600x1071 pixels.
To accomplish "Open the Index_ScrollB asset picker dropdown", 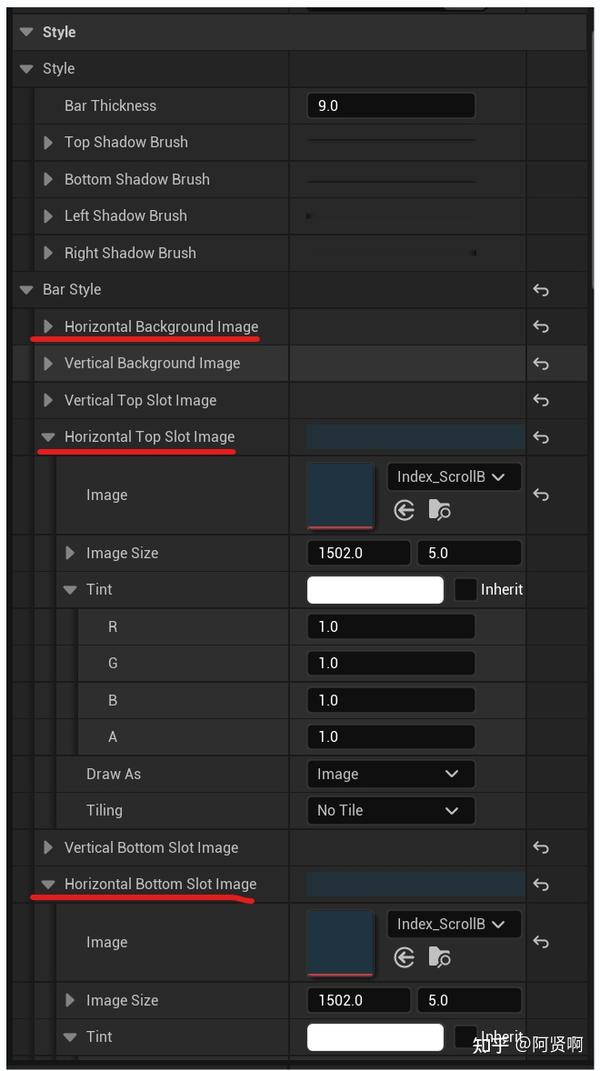I will point(453,476).
